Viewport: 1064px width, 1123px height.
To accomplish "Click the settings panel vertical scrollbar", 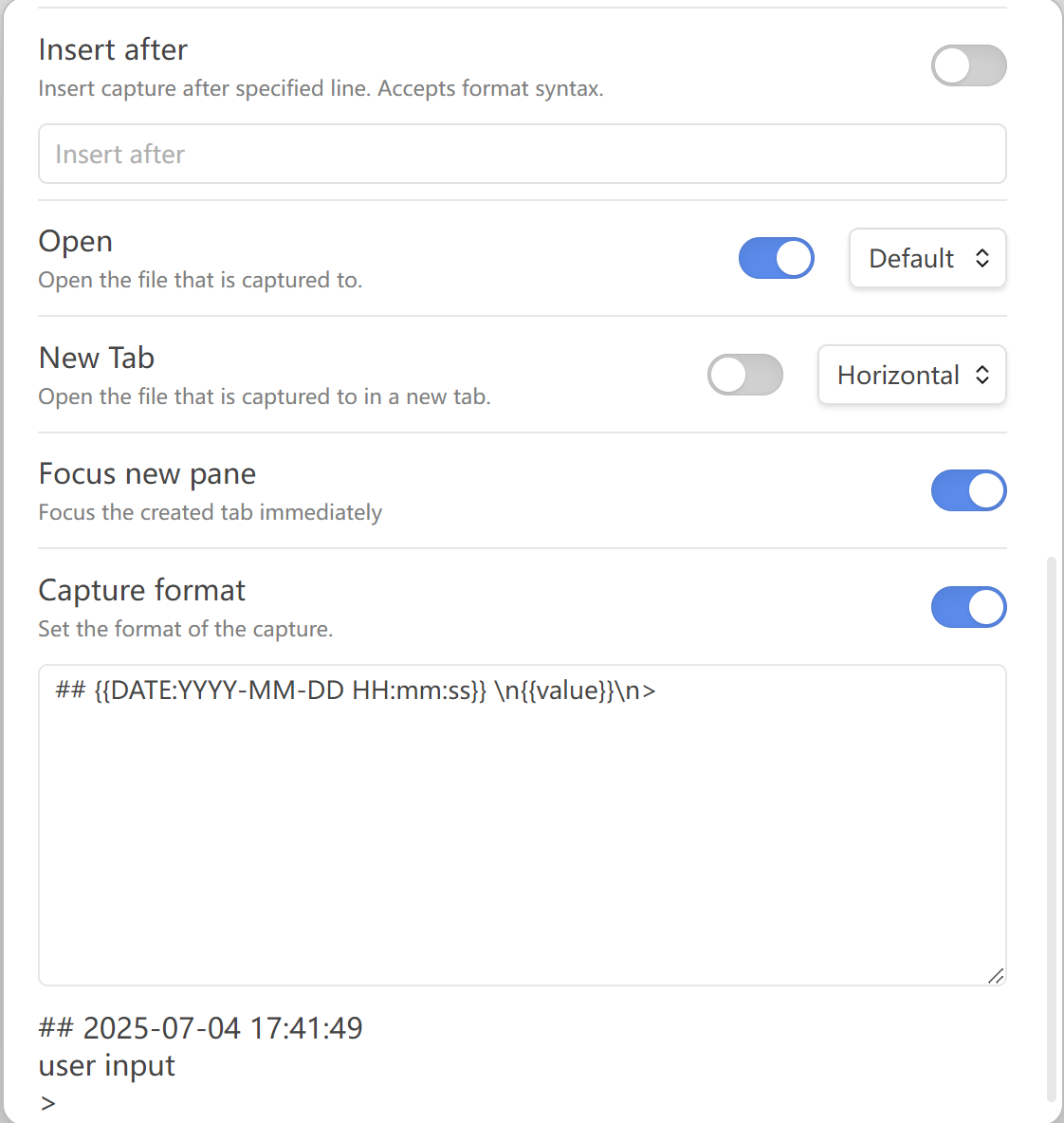I will pos(1051,825).
